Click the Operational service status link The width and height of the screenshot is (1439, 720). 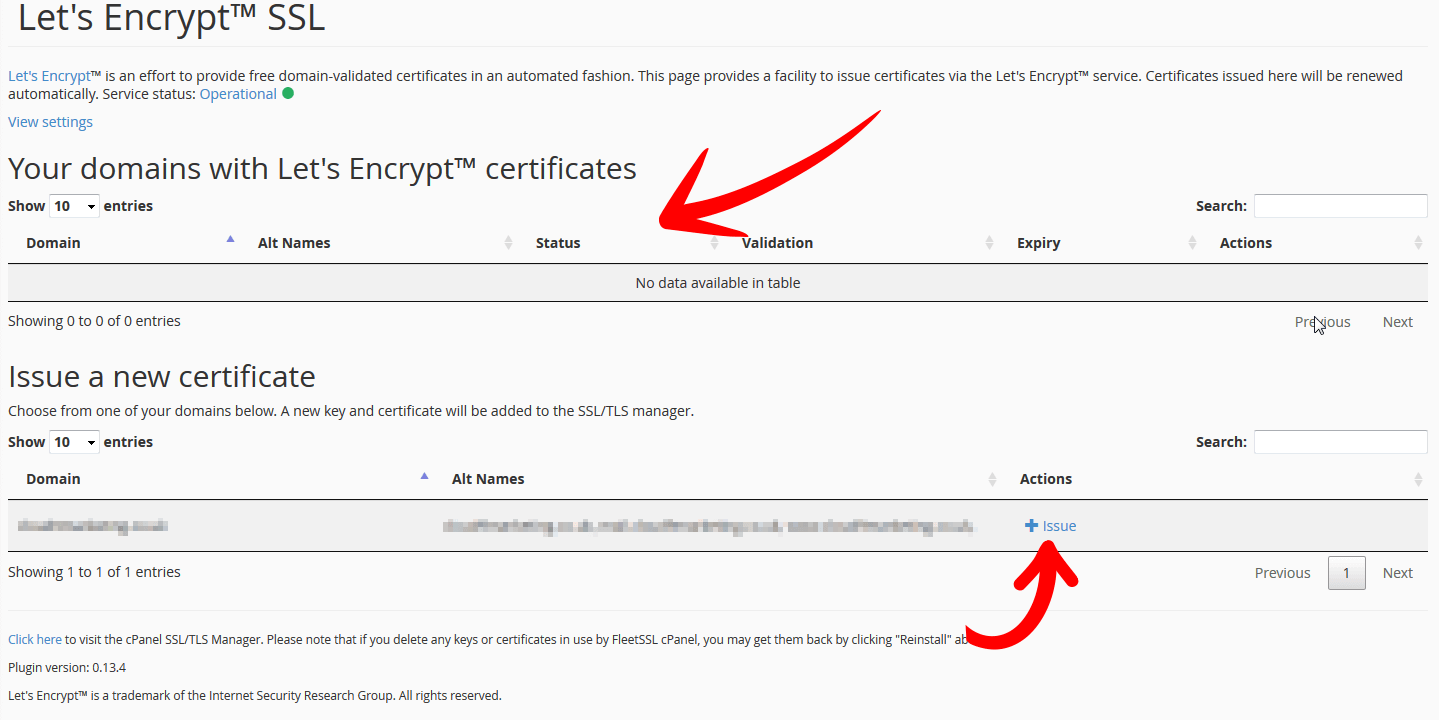click(x=238, y=94)
